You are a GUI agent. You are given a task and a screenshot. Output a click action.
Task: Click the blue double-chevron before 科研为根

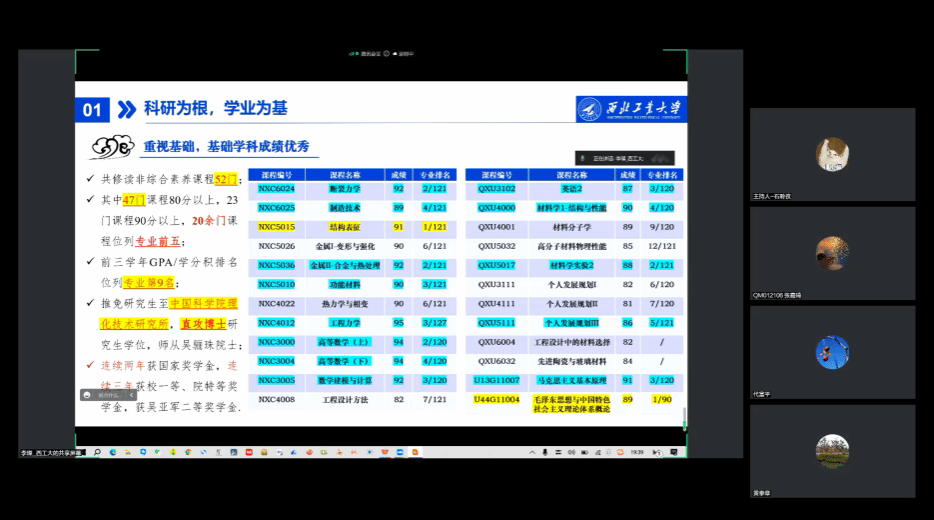tap(126, 109)
